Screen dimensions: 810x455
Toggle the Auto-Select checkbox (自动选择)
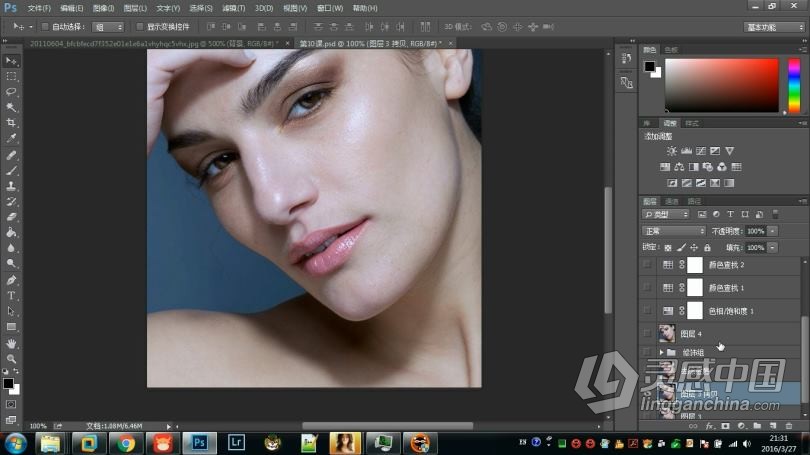coord(45,26)
